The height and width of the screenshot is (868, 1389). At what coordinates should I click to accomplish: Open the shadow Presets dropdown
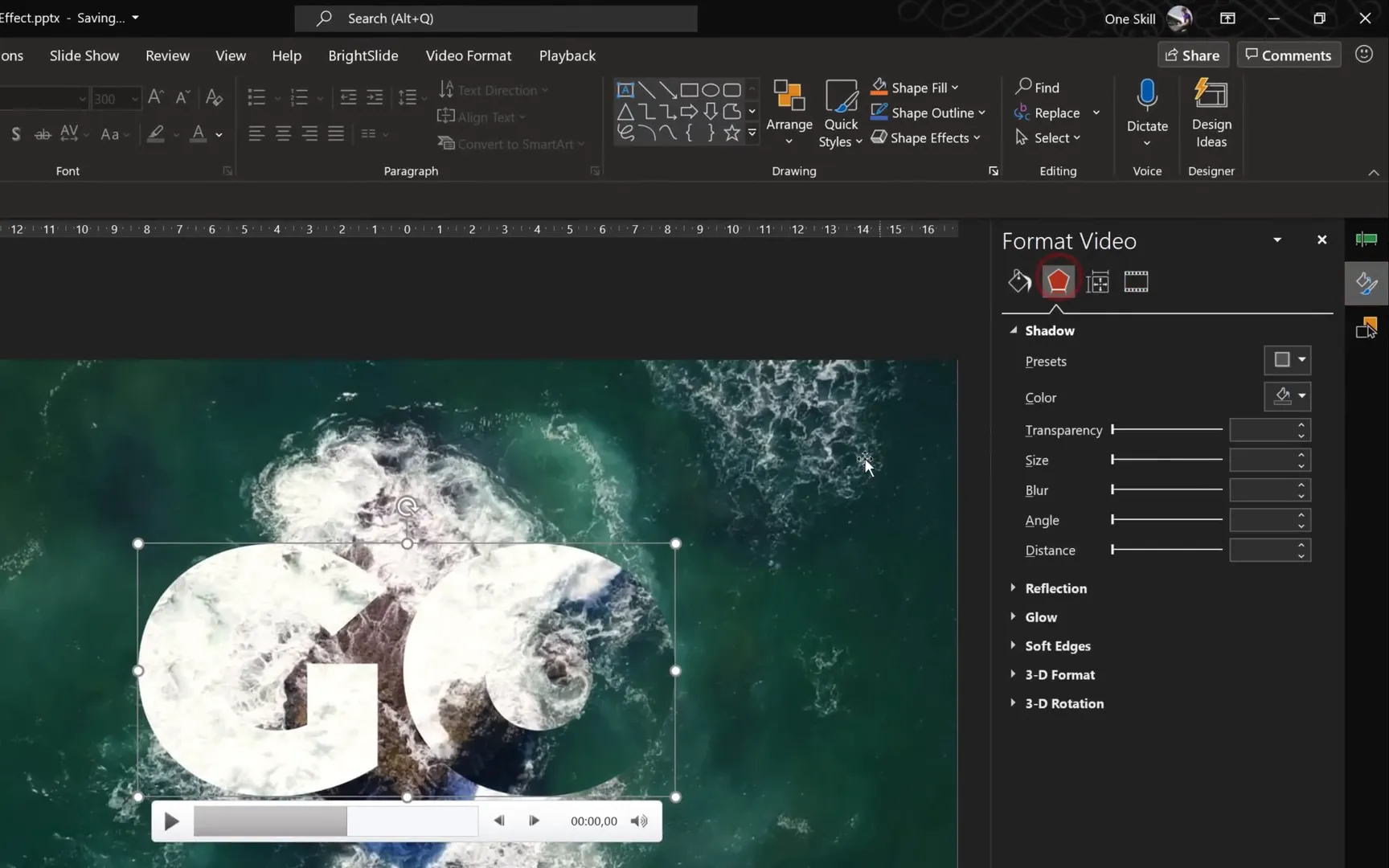1287,360
